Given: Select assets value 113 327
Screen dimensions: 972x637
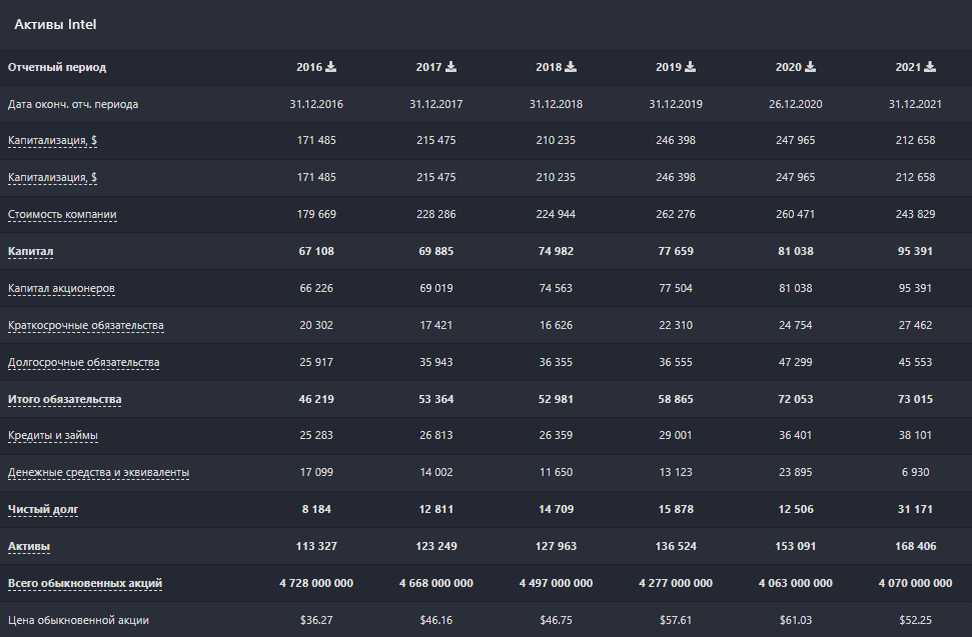Looking at the screenshot, I should (x=316, y=547).
